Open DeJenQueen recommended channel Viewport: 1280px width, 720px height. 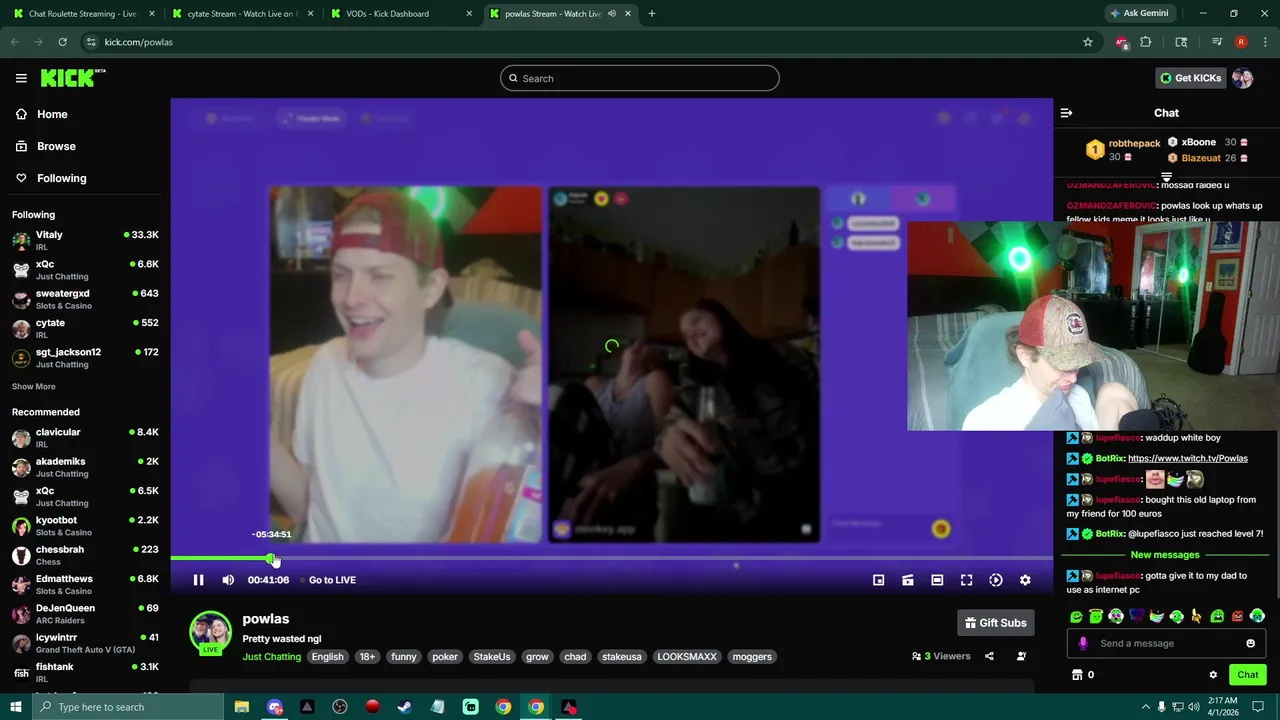pyautogui.click(x=85, y=613)
